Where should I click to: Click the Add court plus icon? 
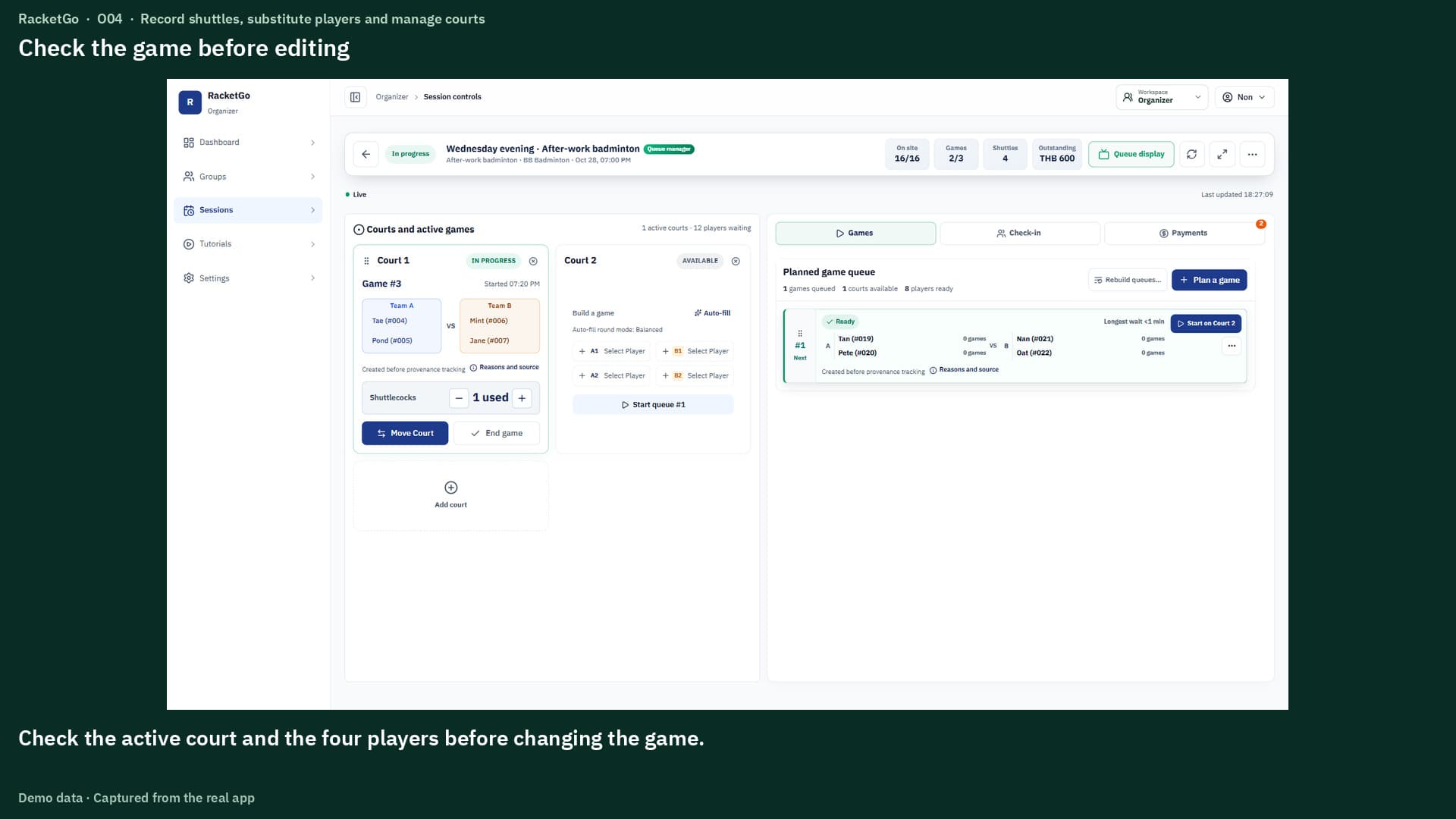(450, 488)
